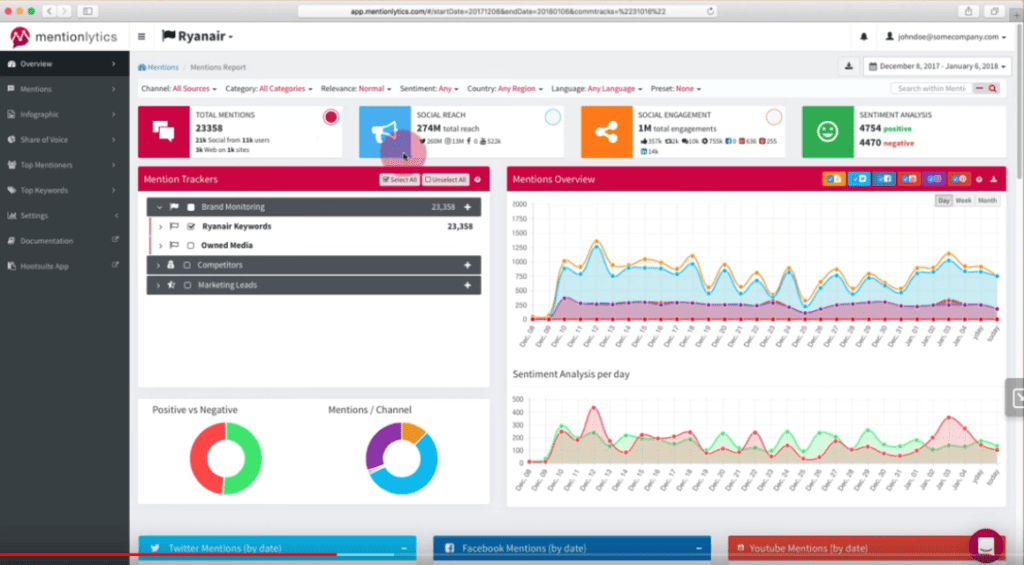
Task: Open the johndoe@somecompany.com account menu
Action: point(945,37)
